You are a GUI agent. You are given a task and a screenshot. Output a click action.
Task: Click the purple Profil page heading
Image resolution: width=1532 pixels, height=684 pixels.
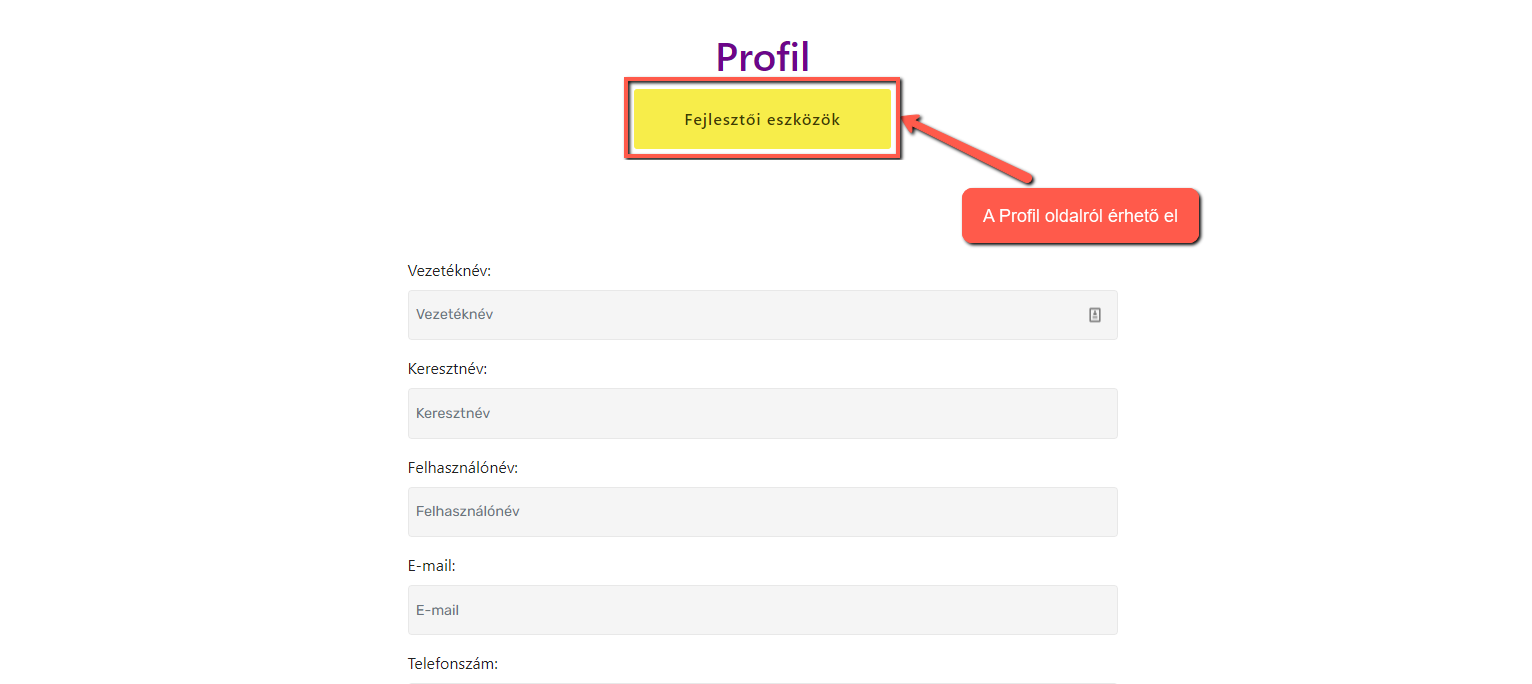[x=762, y=57]
